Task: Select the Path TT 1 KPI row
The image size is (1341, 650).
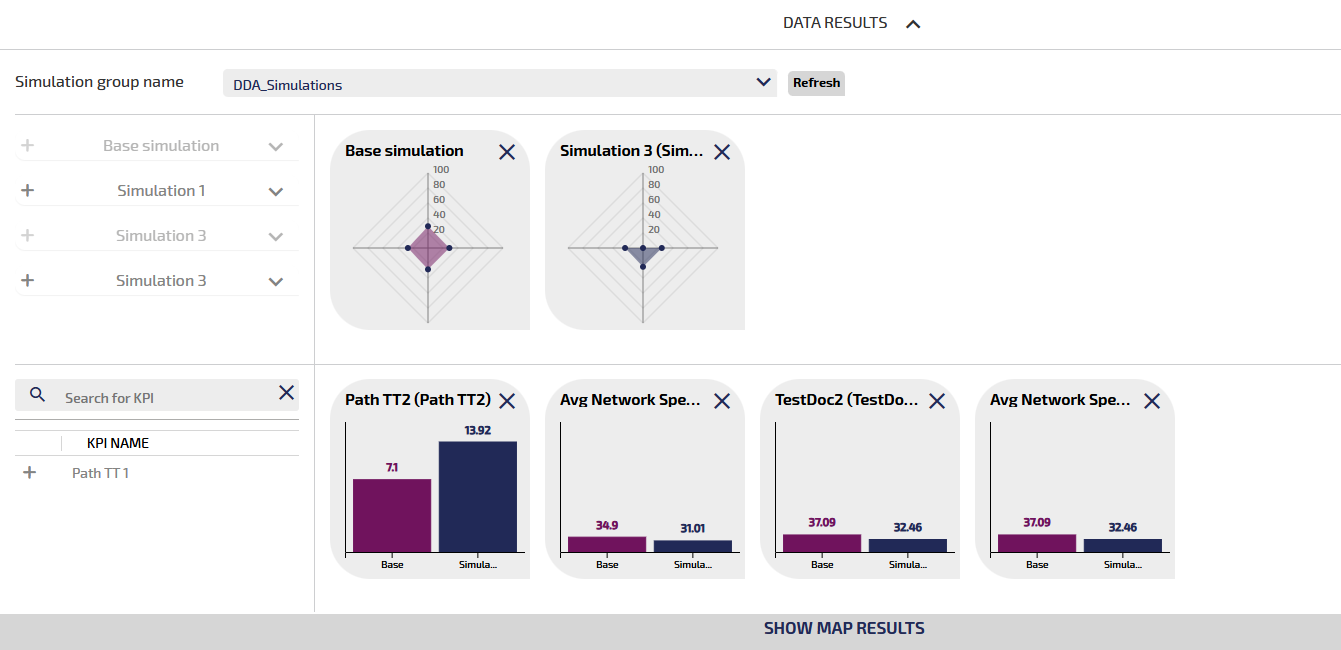Action: pyautogui.click(x=100, y=473)
